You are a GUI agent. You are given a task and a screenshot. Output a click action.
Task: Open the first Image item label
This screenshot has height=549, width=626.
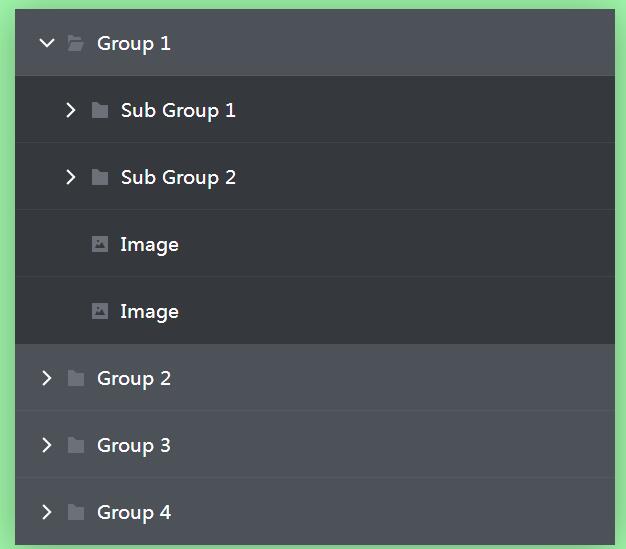[149, 244]
